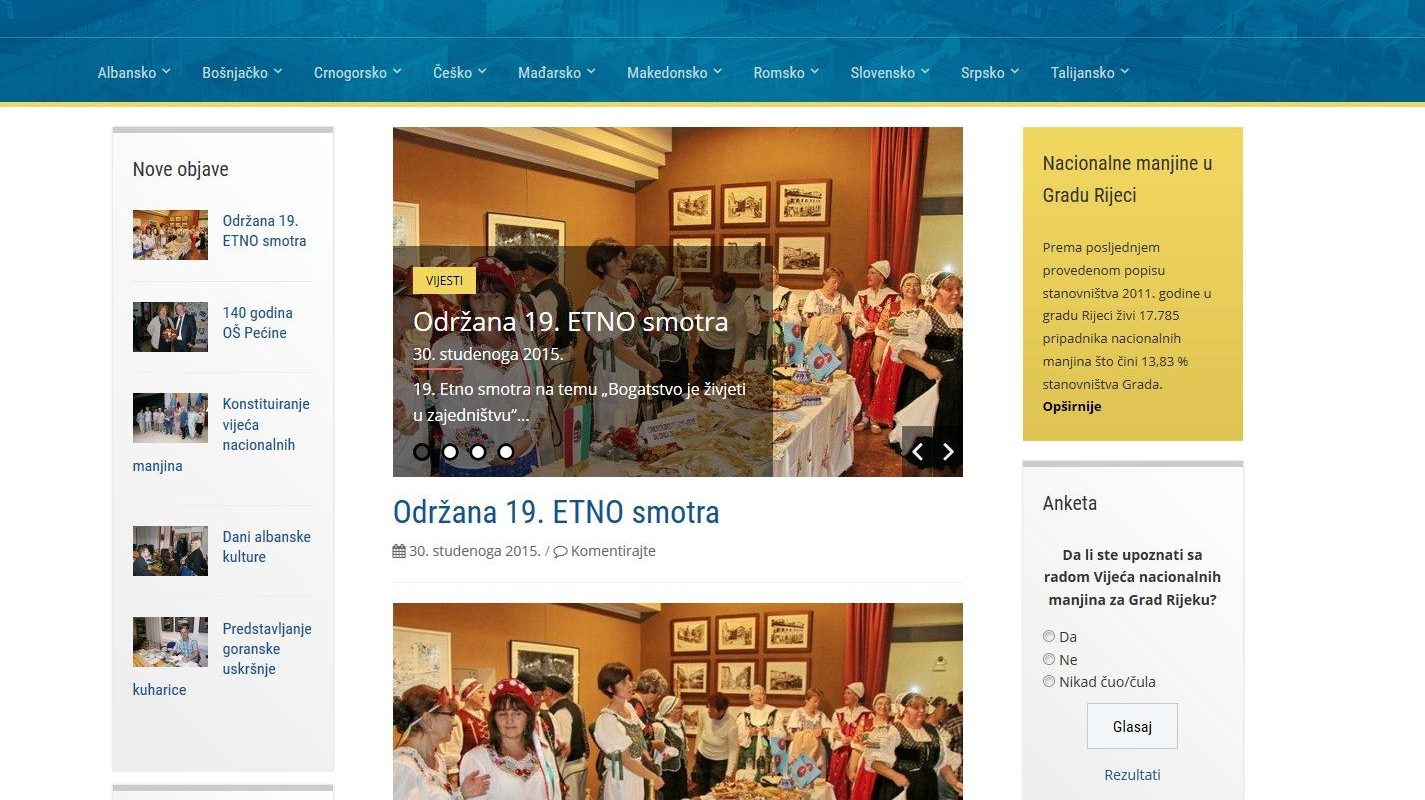Select the first carousel dot indicator
The width and height of the screenshot is (1425, 800).
point(422,452)
